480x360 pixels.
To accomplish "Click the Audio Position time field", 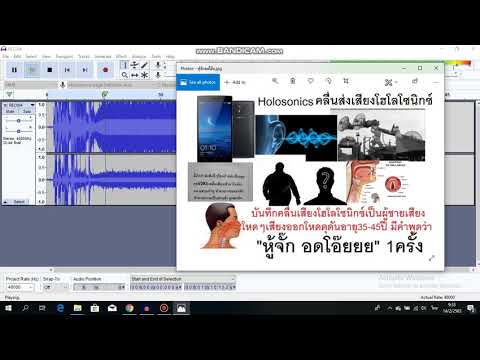I will pos(99,287).
